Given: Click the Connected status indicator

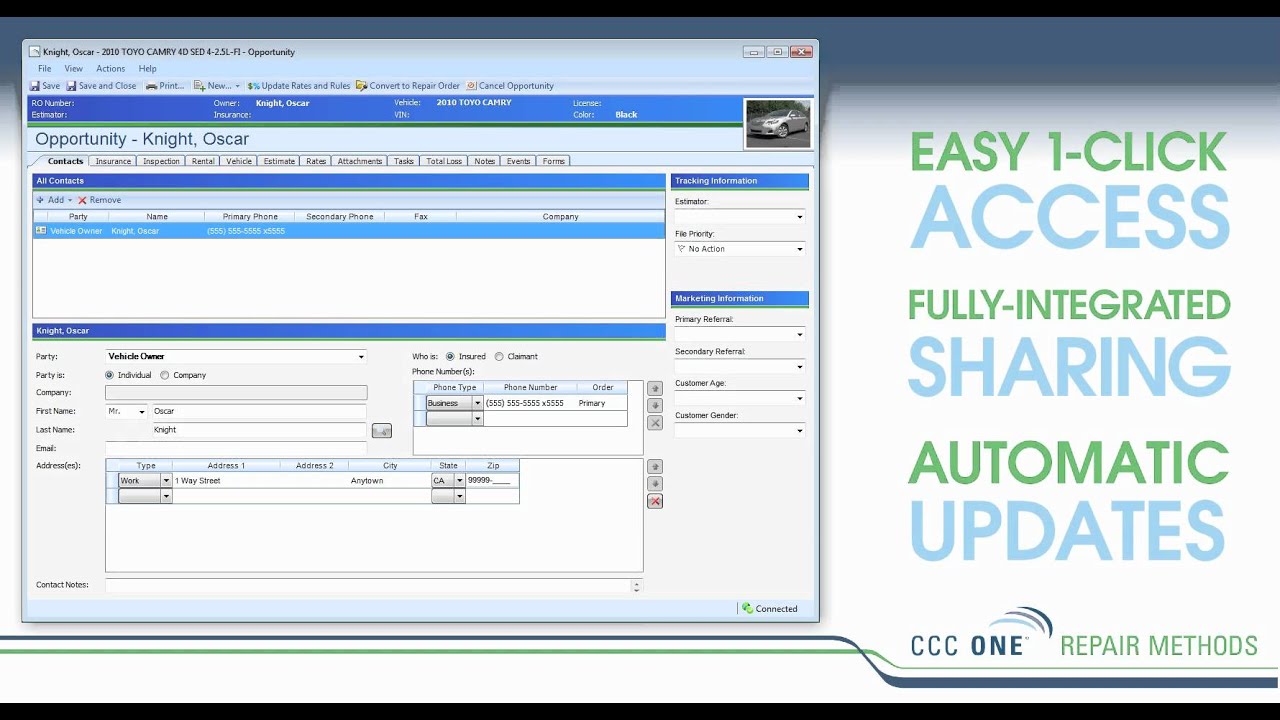Looking at the screenshot, I should coord(770,608).
